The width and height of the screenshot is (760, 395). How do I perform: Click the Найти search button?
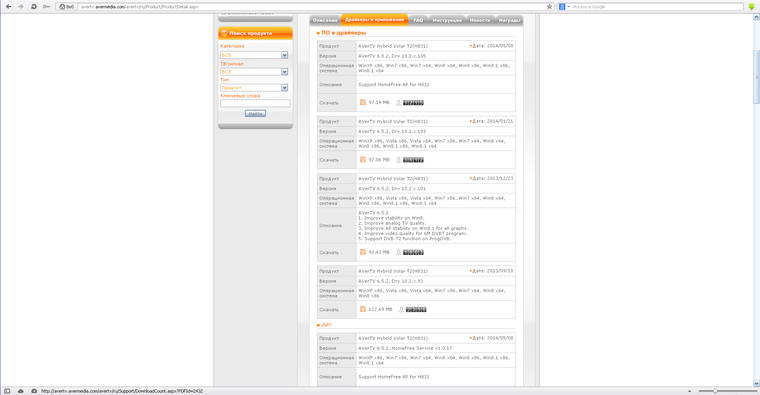click(x=255, y=113)
